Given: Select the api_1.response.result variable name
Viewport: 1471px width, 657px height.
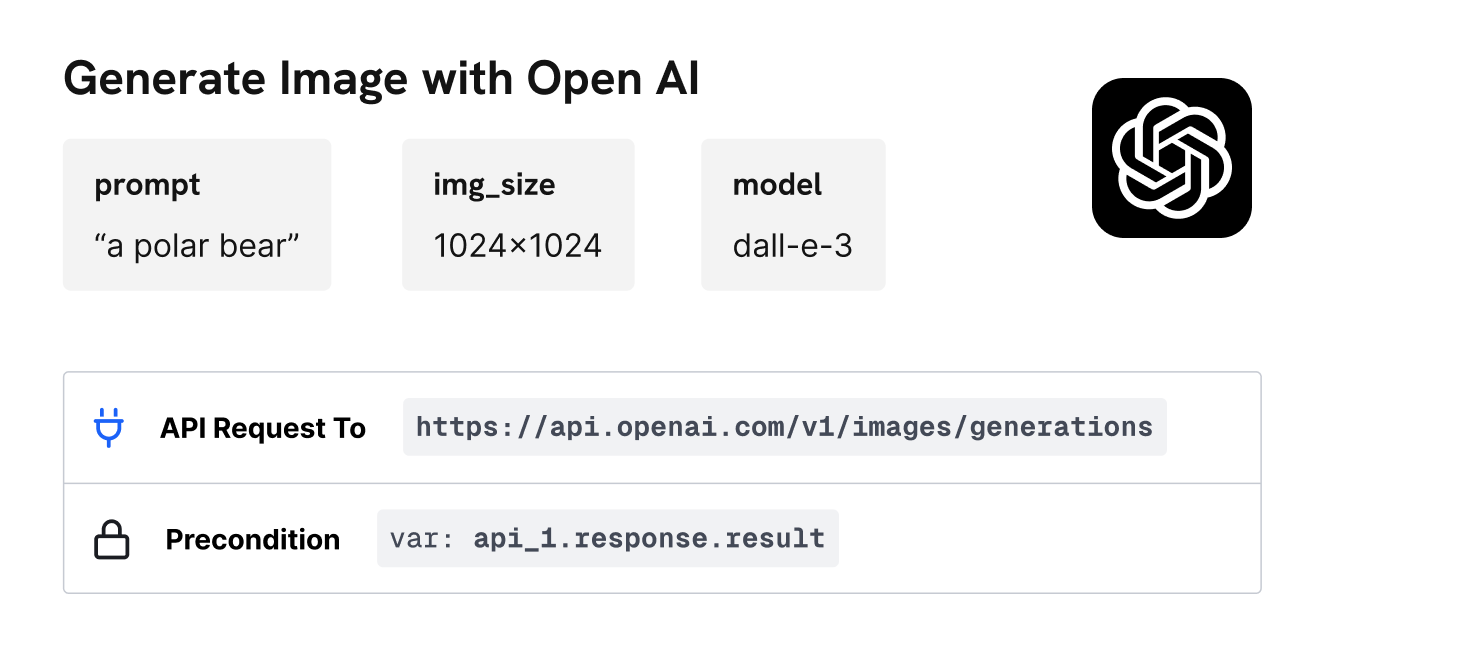Looking at the screenshot, I should (x=649, y=539).
